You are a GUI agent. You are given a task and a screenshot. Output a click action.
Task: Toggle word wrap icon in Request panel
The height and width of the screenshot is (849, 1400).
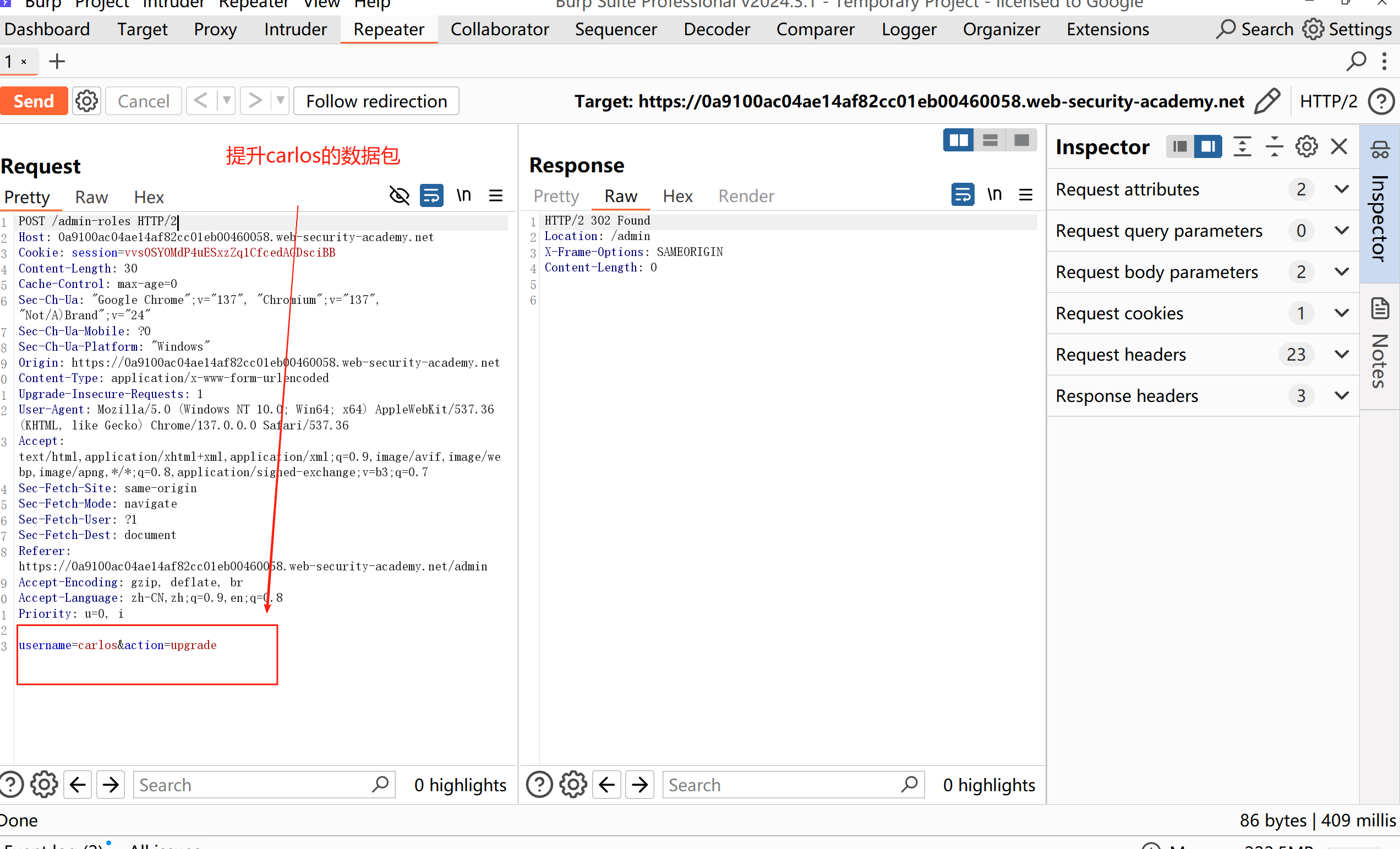[431, 196]
